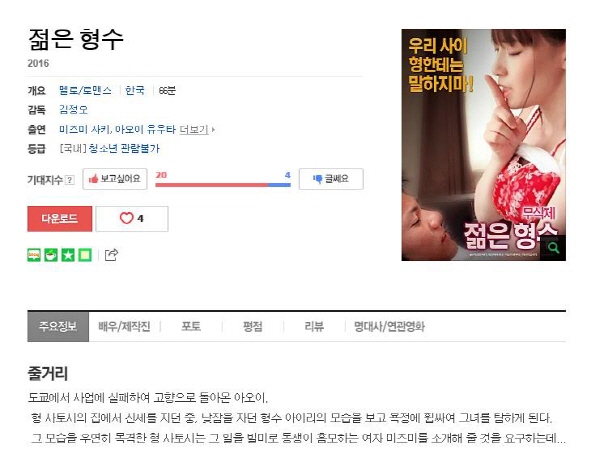The width and height of the screenshot is (600, 464).
Task: Open the 명대사/연관영화 tab
Action: [389, 327]
